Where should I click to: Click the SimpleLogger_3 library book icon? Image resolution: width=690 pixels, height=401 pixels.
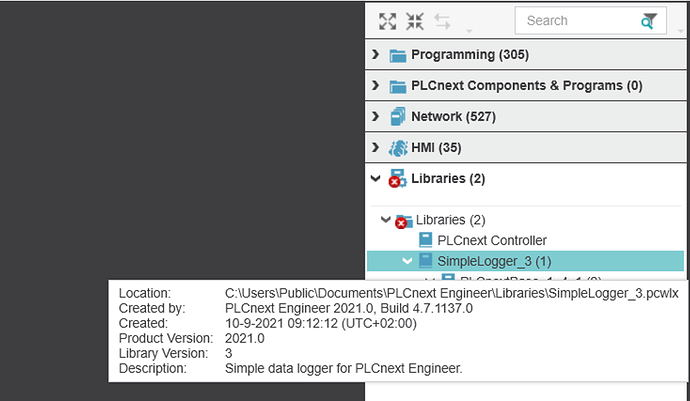tap(426, 261)
